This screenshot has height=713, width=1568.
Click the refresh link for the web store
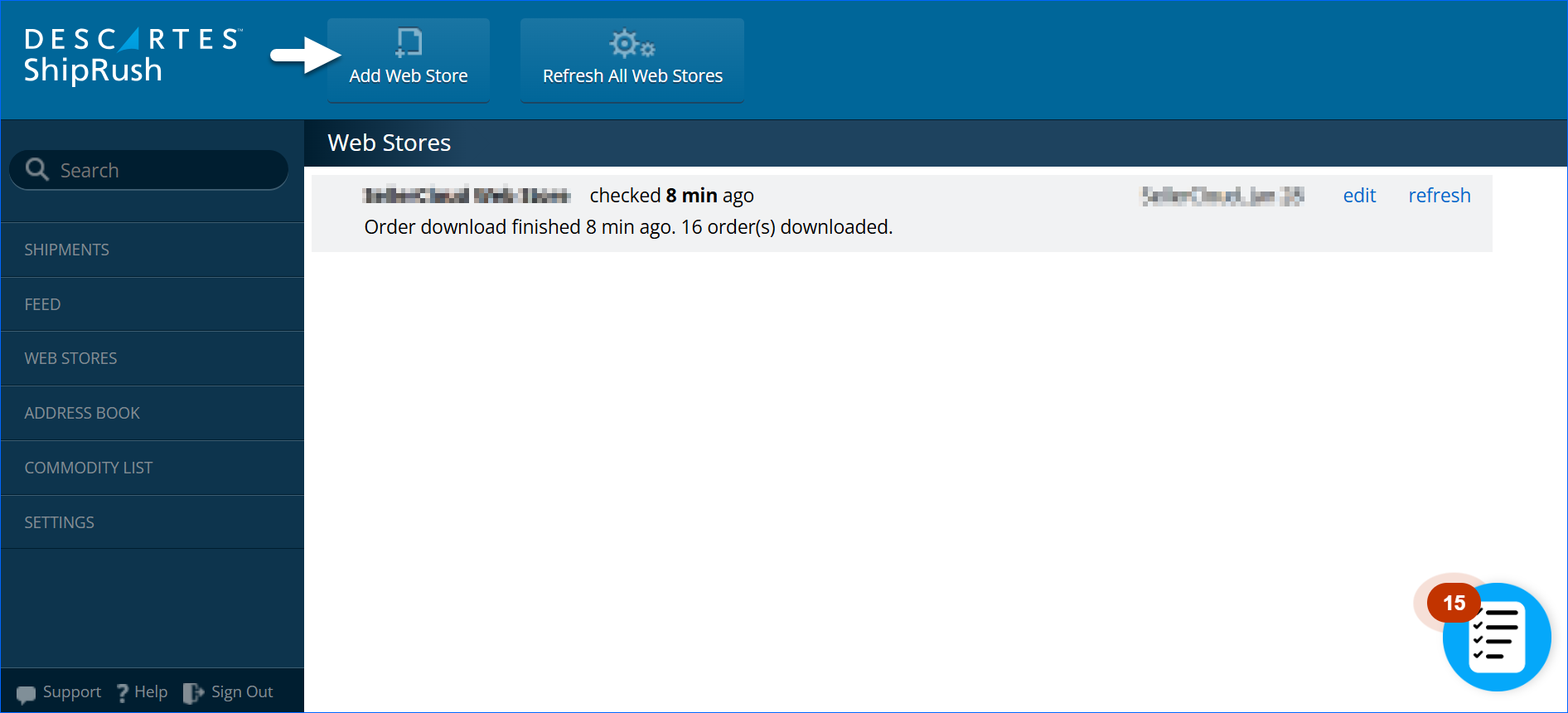[x=1439, y=196]
